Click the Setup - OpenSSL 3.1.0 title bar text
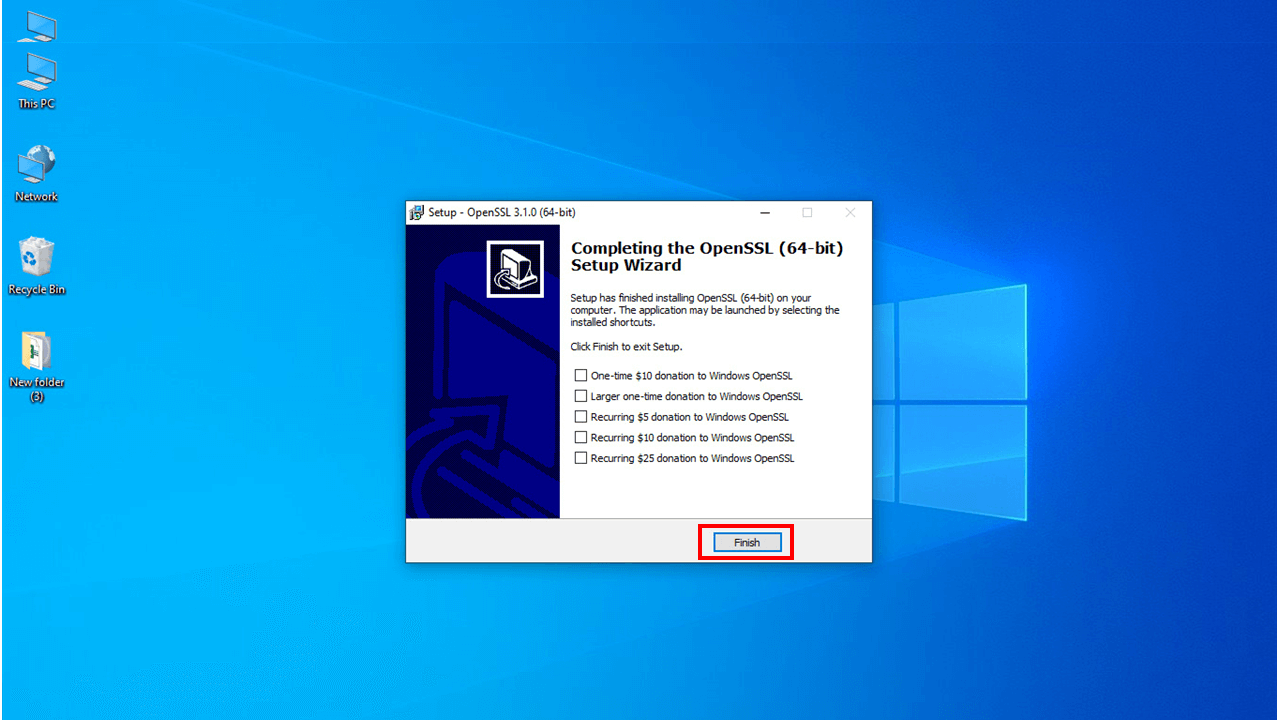The height and width of the screenshot is (720, 1280). click(x=502, y=212)
